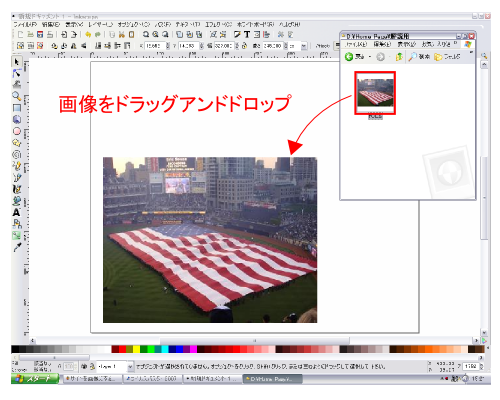Open the 編集 (Edit) menu in Inkscape

pyautogui.click(x=51, y=25)
